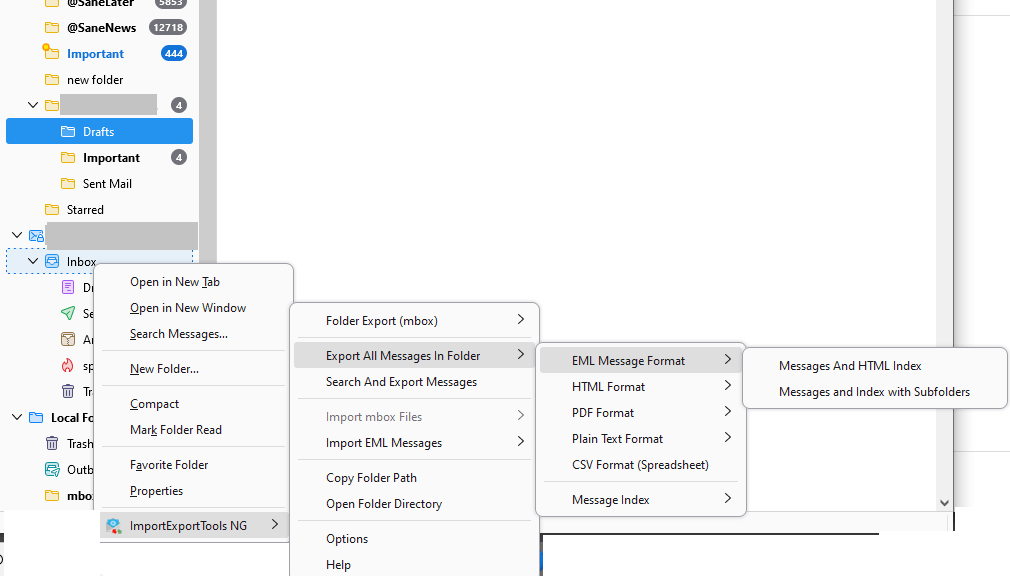Image resolution: width=1010 pixels, height=578 pixels.
Task: Click the Archives box icon
Action: coord(68,339)
